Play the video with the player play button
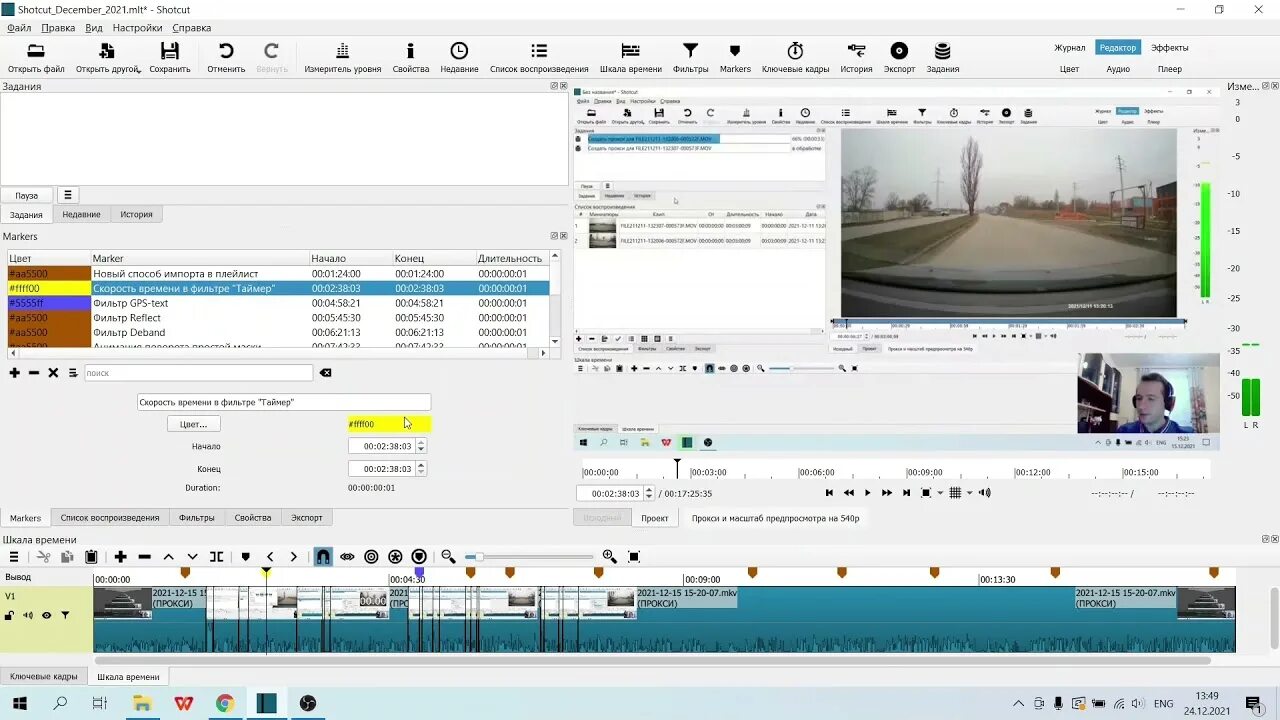 (x=867, y=493)
